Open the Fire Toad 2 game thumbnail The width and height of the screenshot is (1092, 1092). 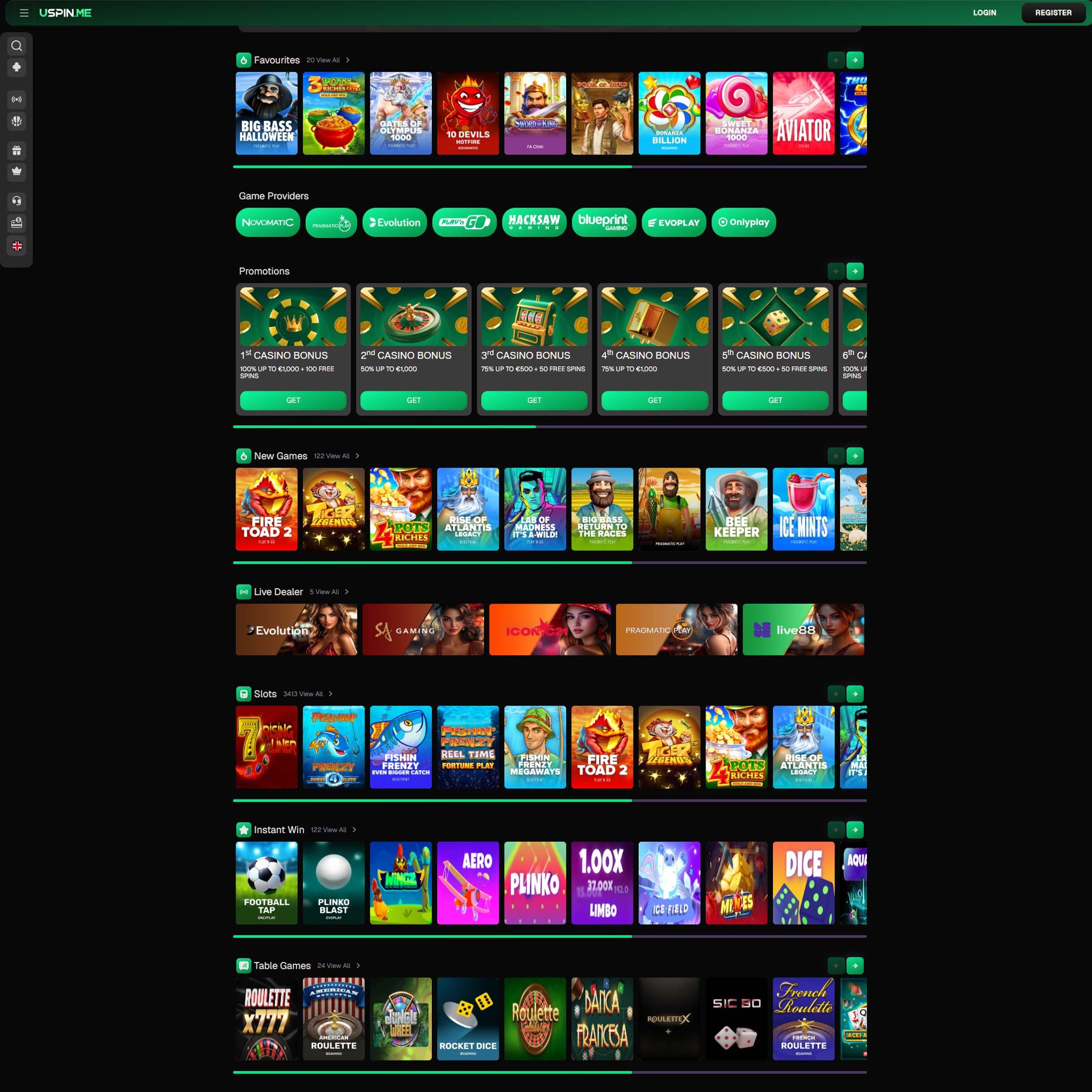[x=266, y=509]
